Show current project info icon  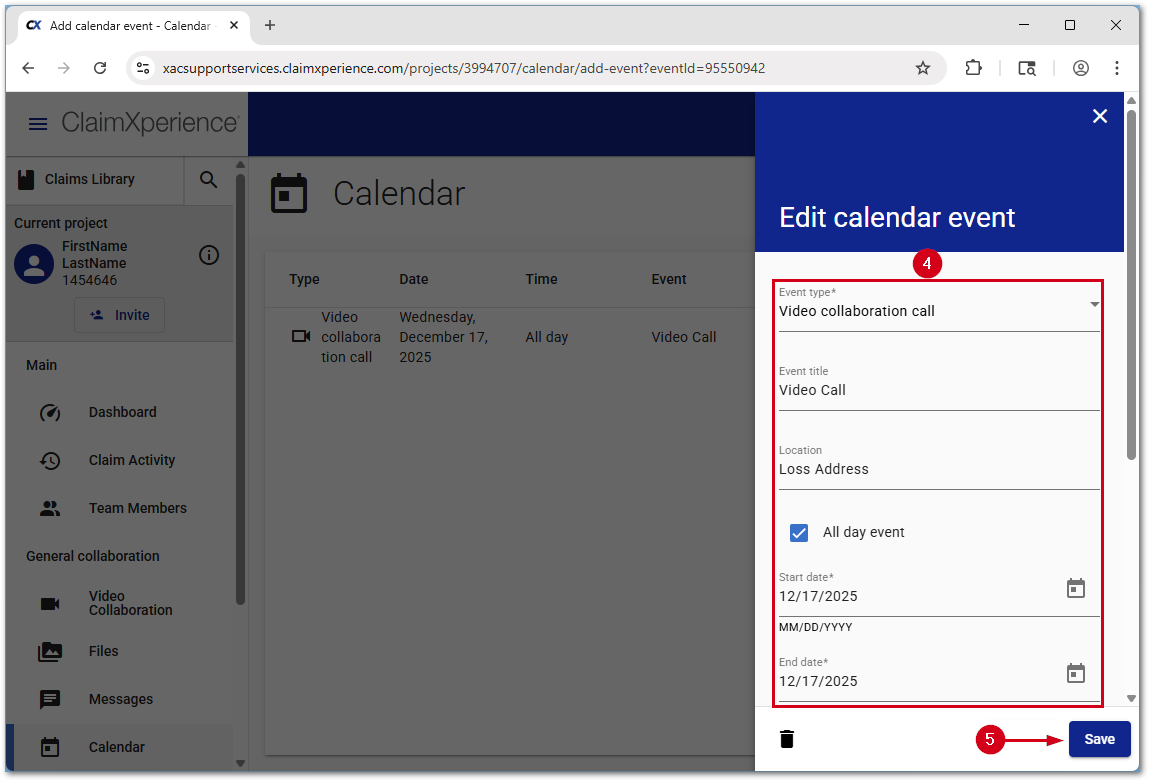pos(209,255)
